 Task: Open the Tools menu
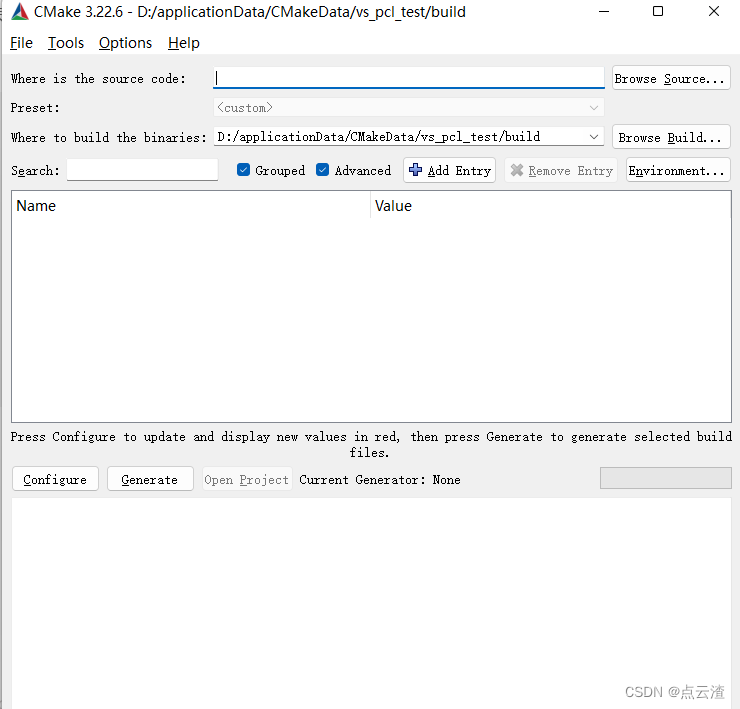tap(66, 43)
